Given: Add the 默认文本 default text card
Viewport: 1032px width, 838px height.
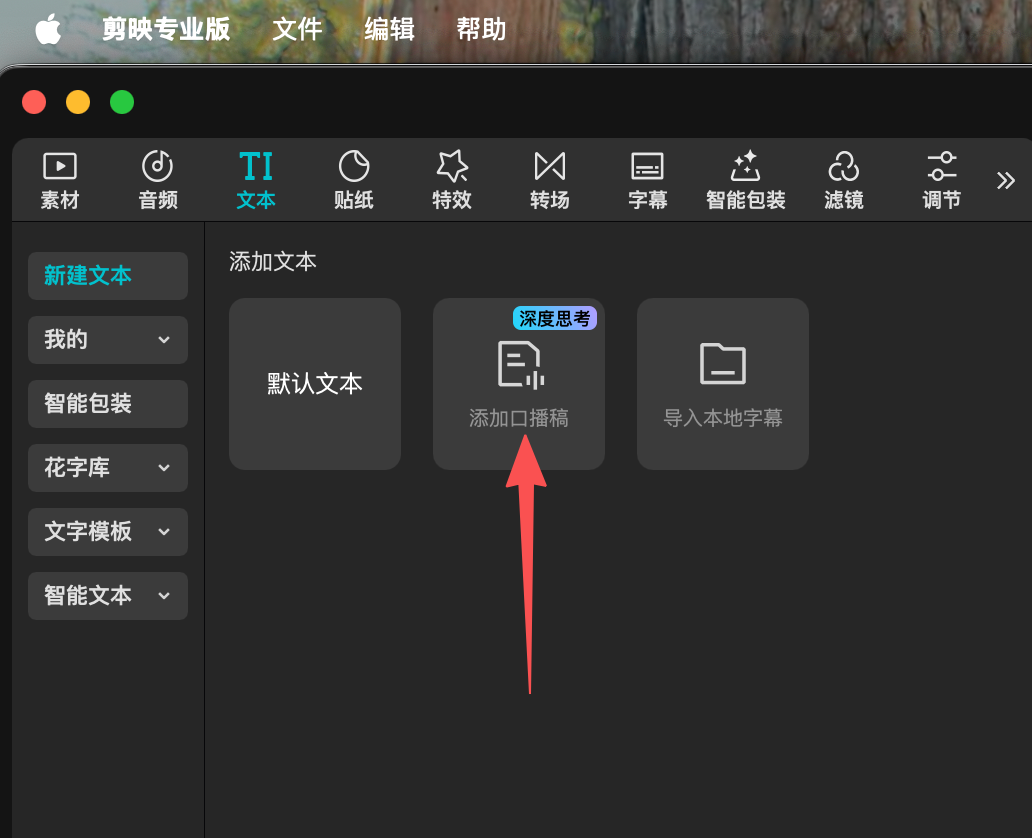Looking at the screenshot, I should [x=315, y=384].
